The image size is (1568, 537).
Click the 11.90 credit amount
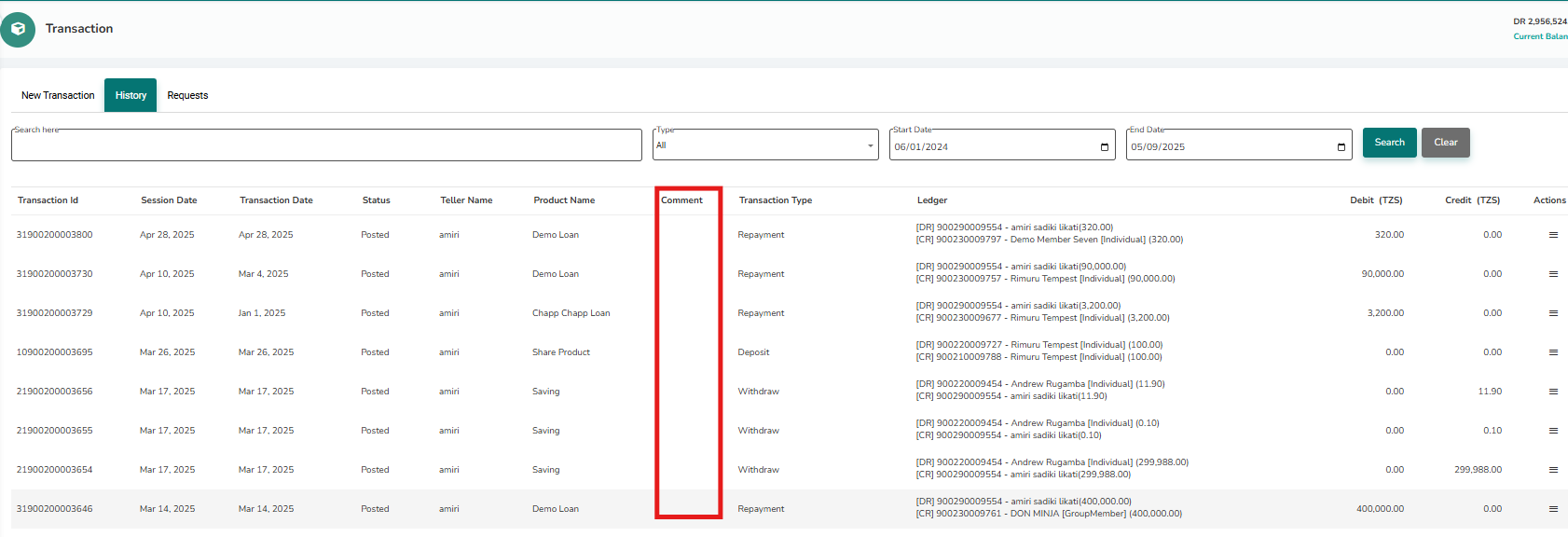pyautogui.click(x=1490, y=392)
